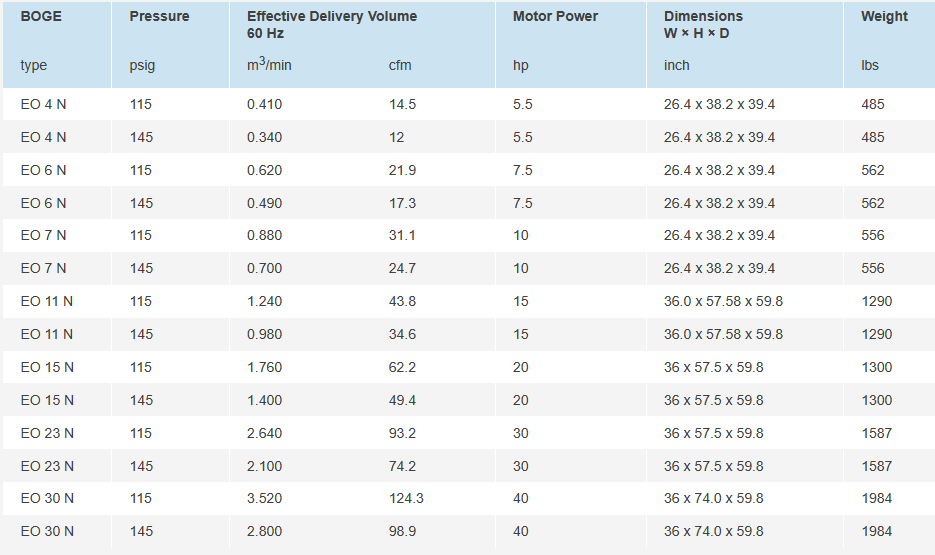Click the 36.0 x 57.58 x 59.8 dimensions in the 43.8 cfm row
The height and width of the screenshot is (555, 935).
tap(723, 301)
